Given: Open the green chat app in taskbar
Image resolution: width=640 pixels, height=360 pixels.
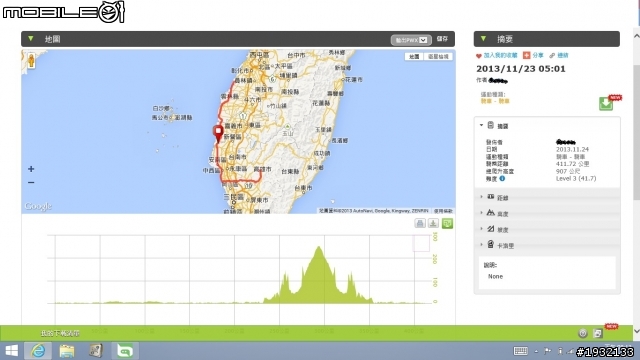Looking at the screenshot, I should pyautogui.click(x=124, y=351).
